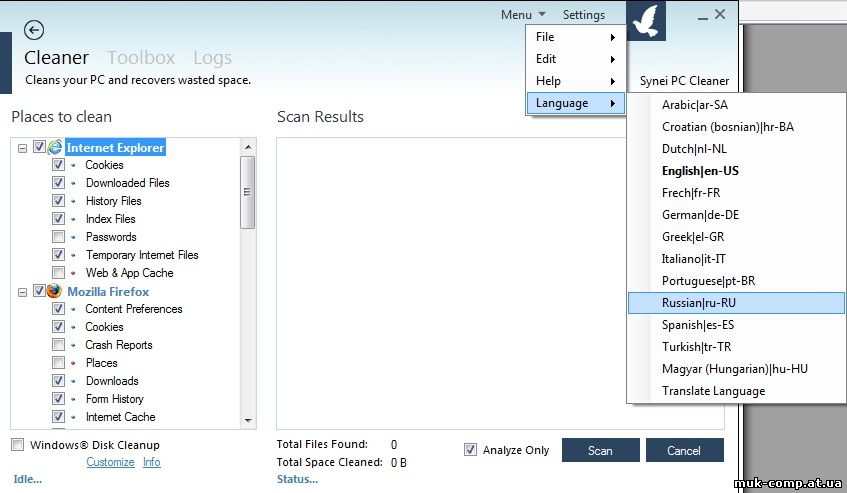The image size is (847, 493).
Task: Uncheck the Form History checkbox
Action: click(x=58, y=399)
